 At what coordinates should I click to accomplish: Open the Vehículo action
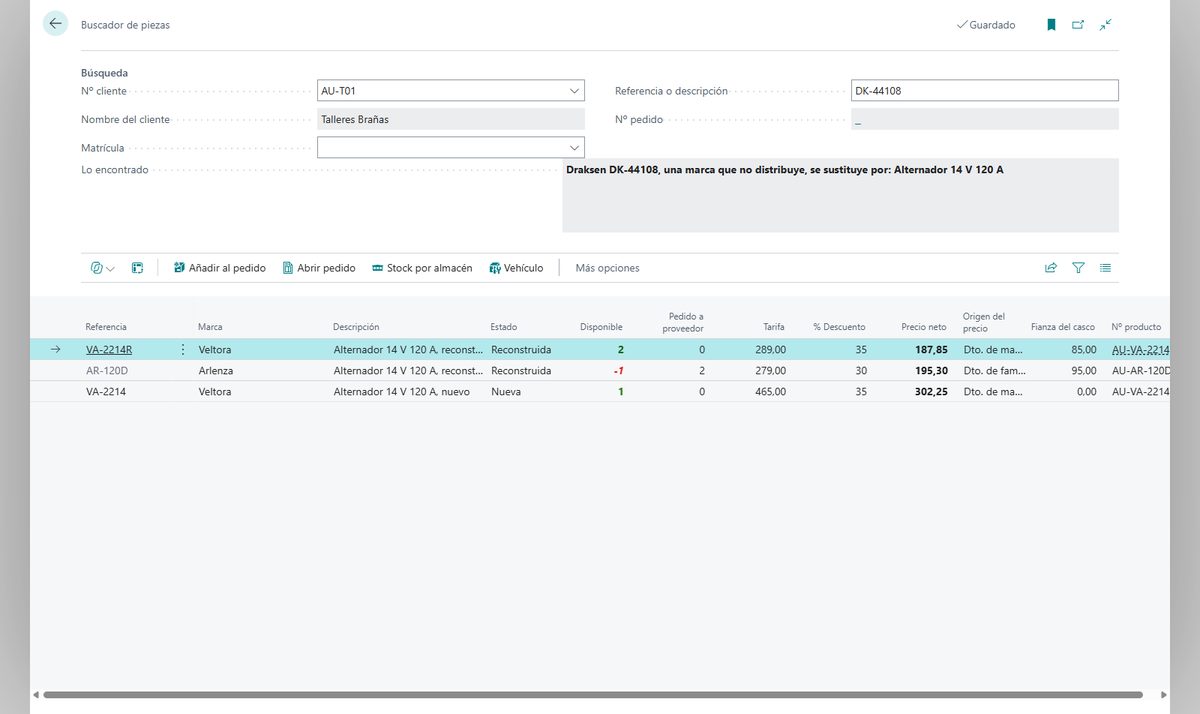click(x=516, y=268)
